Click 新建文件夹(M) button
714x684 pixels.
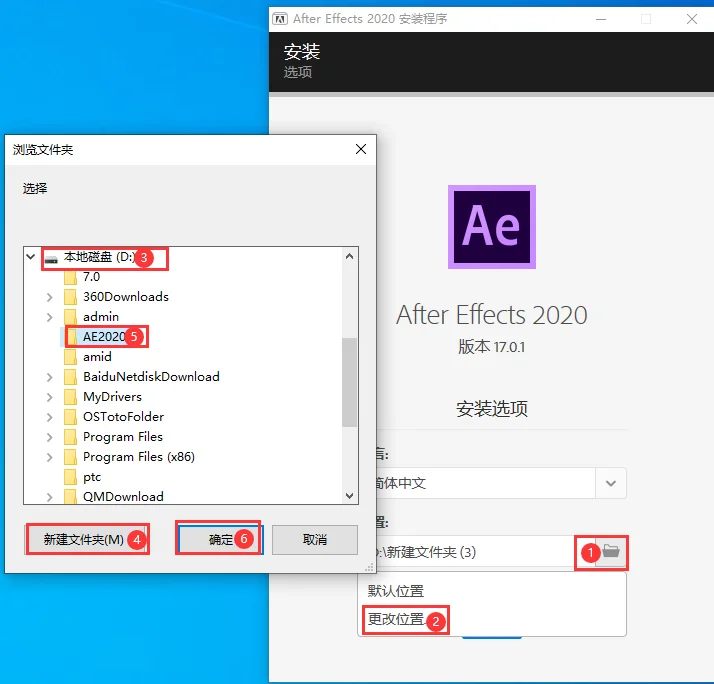click(85, 540)
